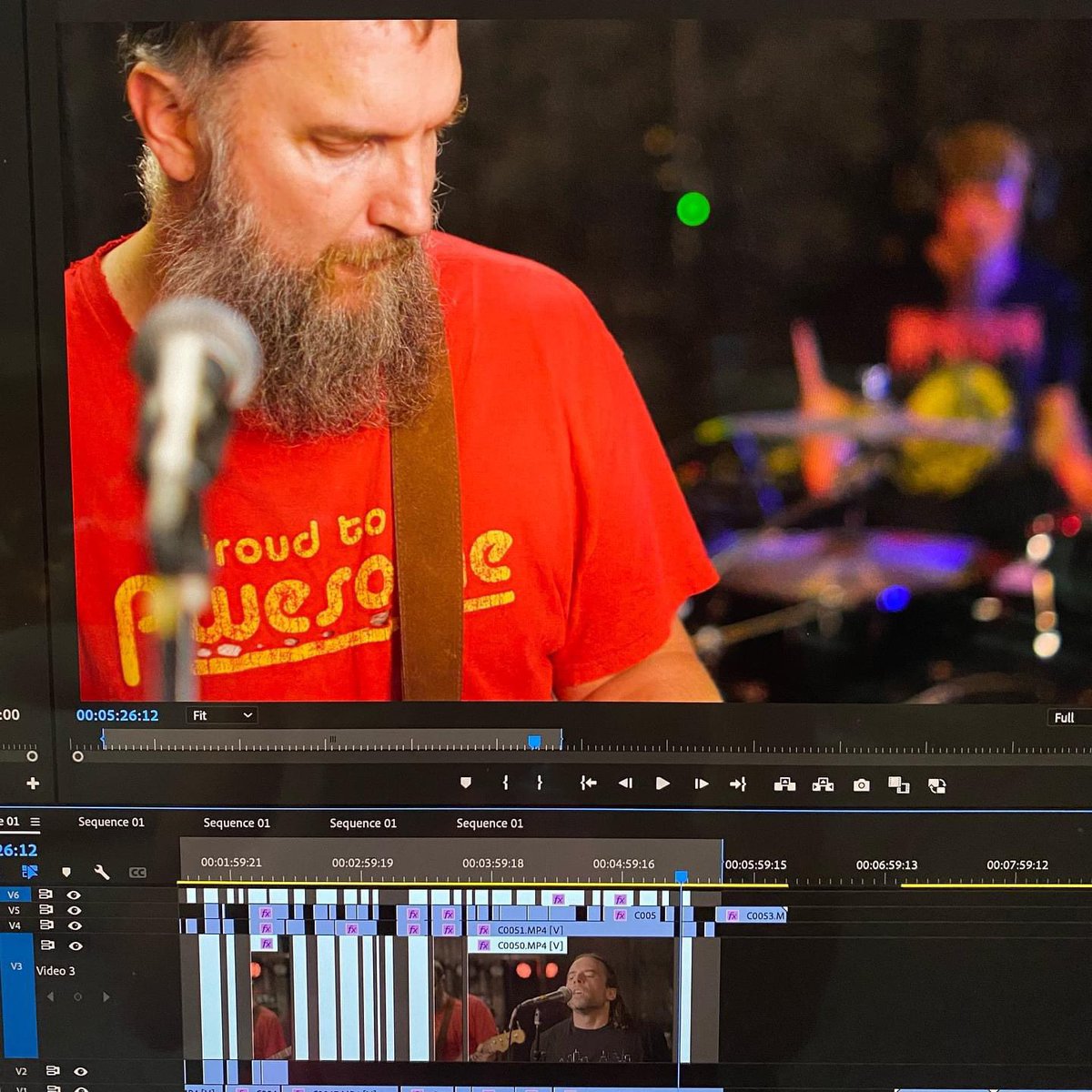Open the Comparison View
Image resolution: width=1092 pixels, height=1092 pixels.
(x=899, y=785)
